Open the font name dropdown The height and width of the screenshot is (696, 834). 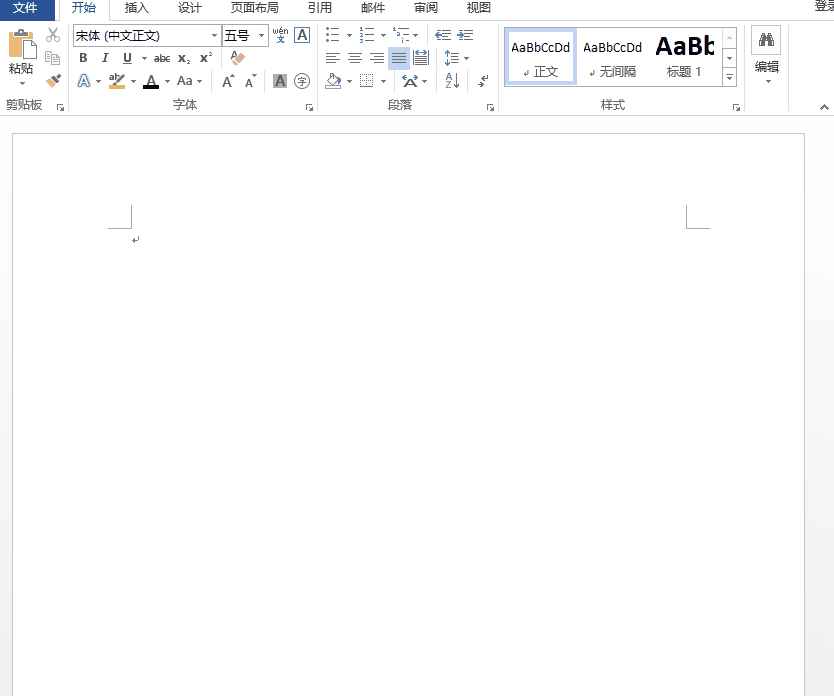coord(214,36)
